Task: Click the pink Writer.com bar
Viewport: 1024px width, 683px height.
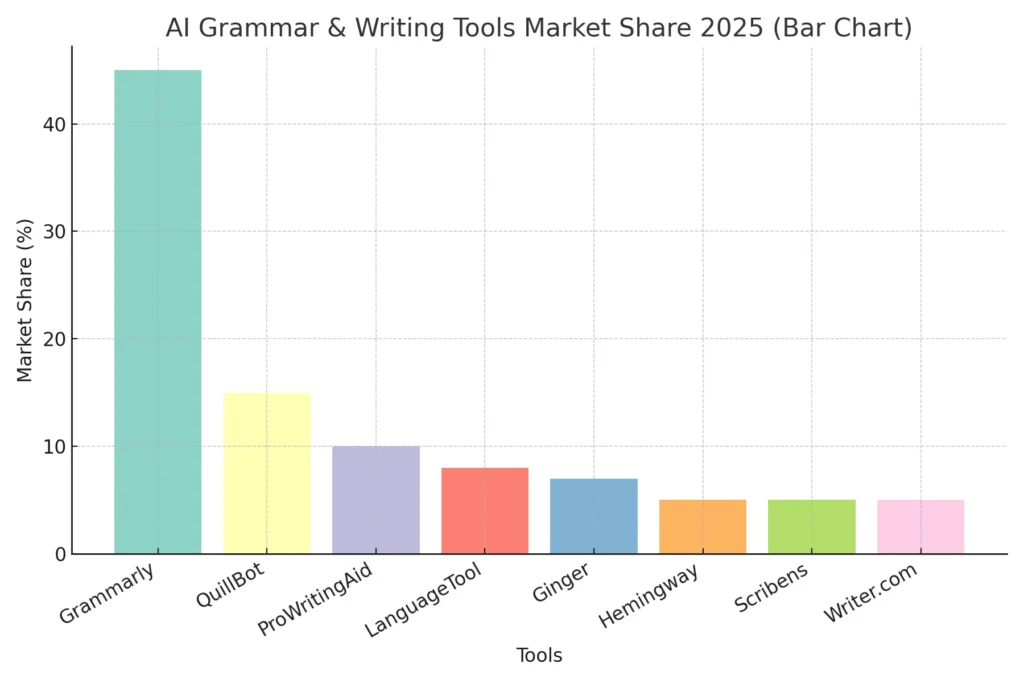Action: 921,527
